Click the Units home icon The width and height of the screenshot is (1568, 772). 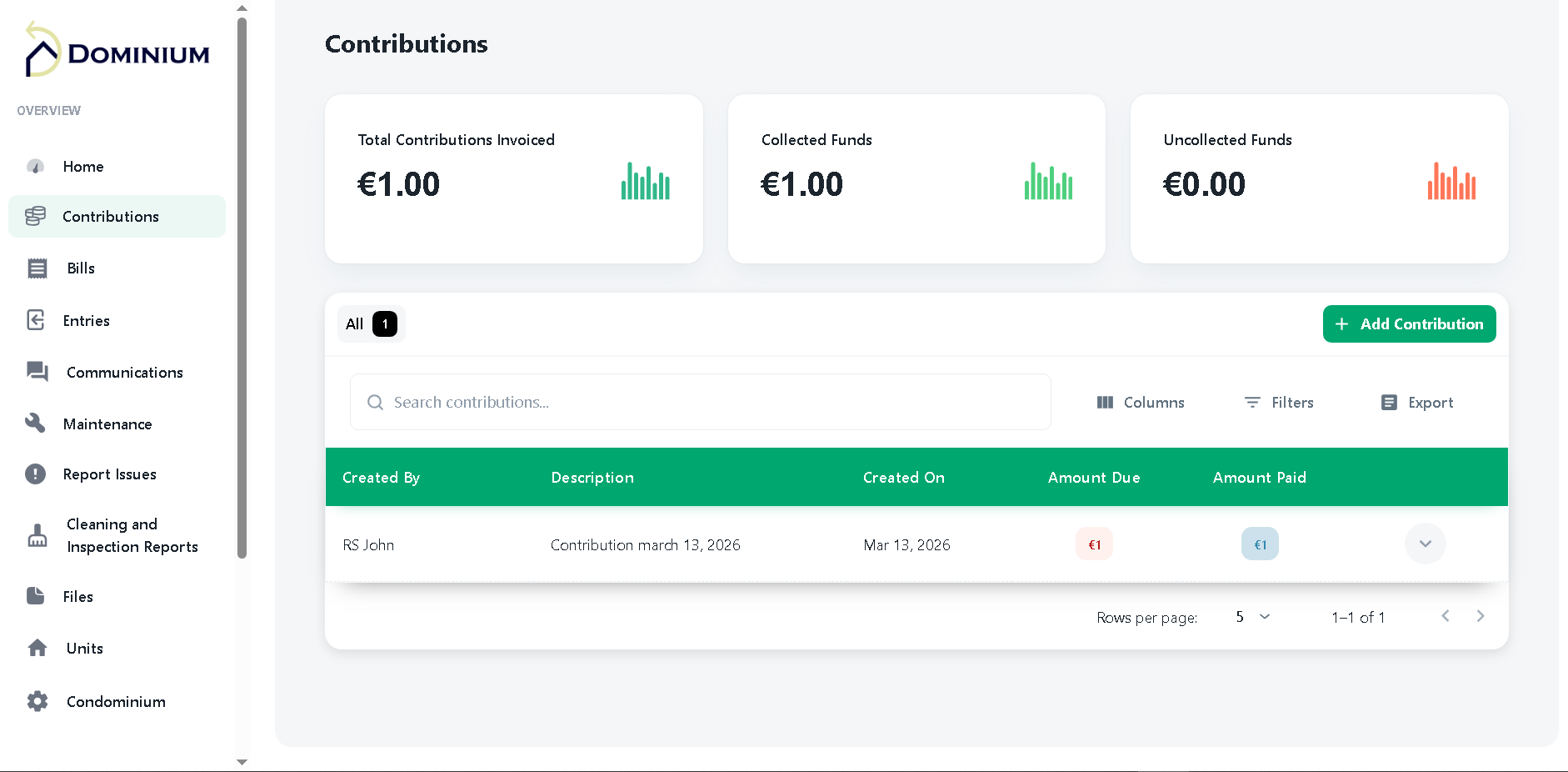37,648
